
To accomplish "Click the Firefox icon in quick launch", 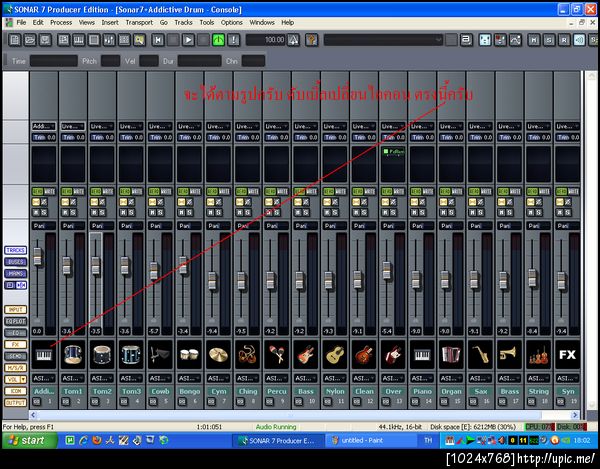I will coord(96,440).
